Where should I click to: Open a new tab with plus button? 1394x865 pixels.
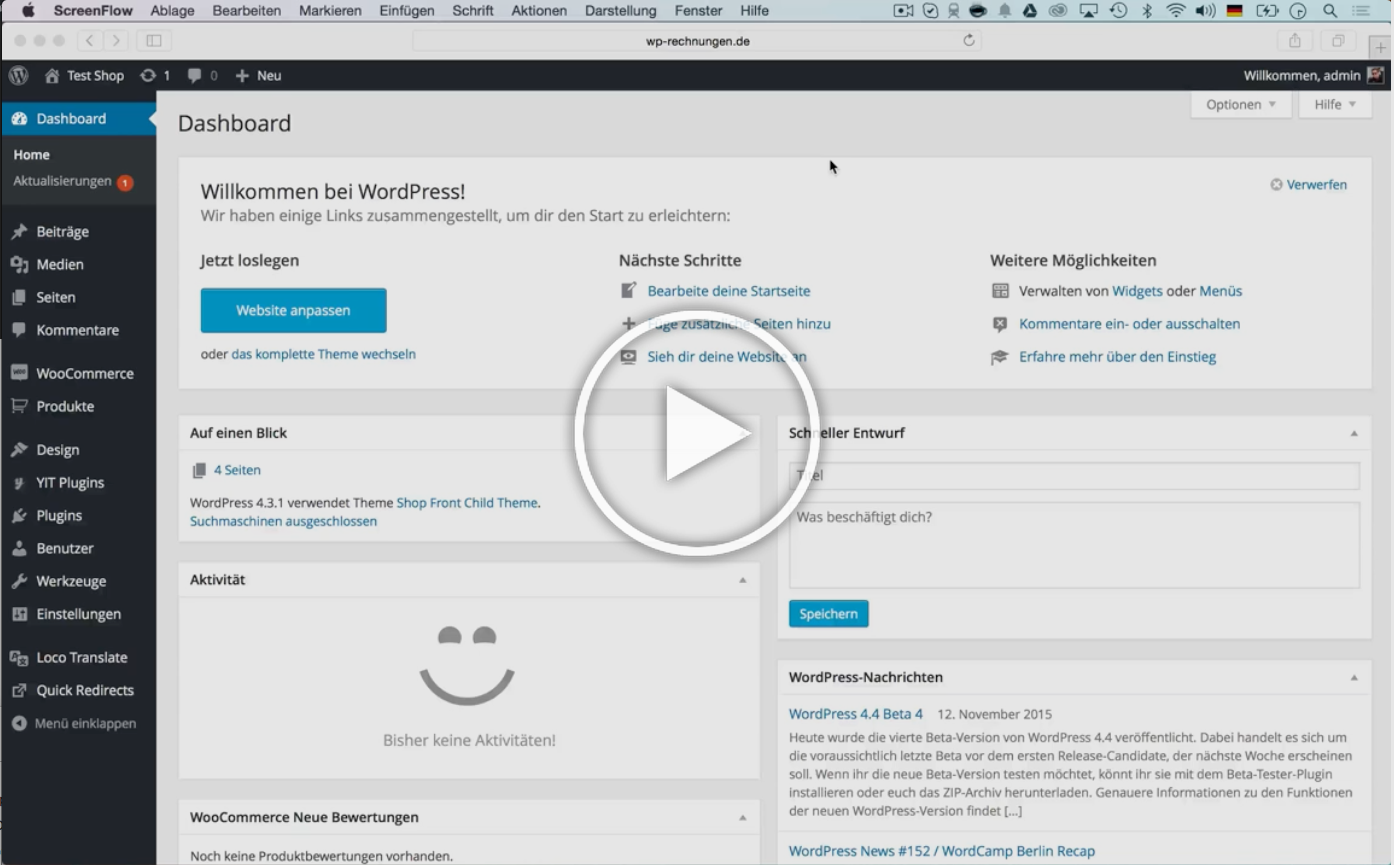(x=1381, y=47)
